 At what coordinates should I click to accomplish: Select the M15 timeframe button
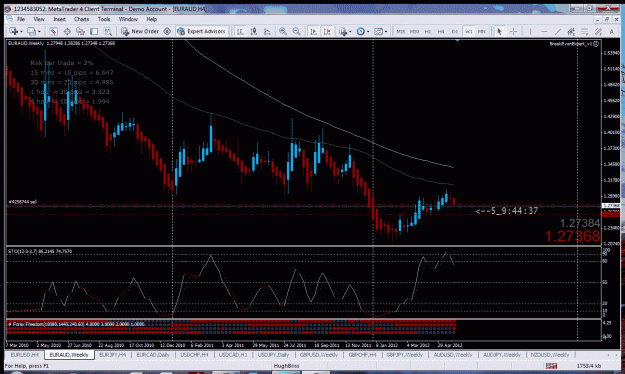[401, 31]
